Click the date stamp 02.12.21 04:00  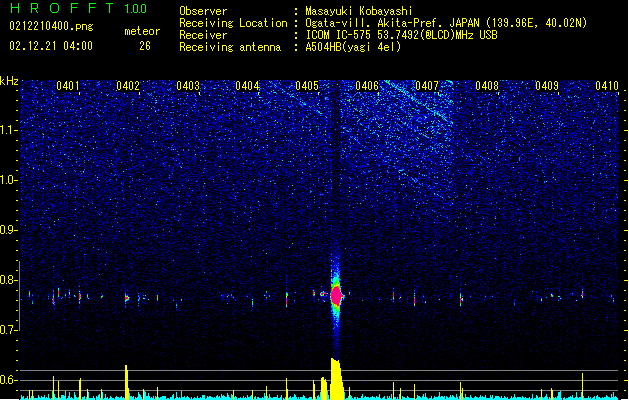pos(51,46)
